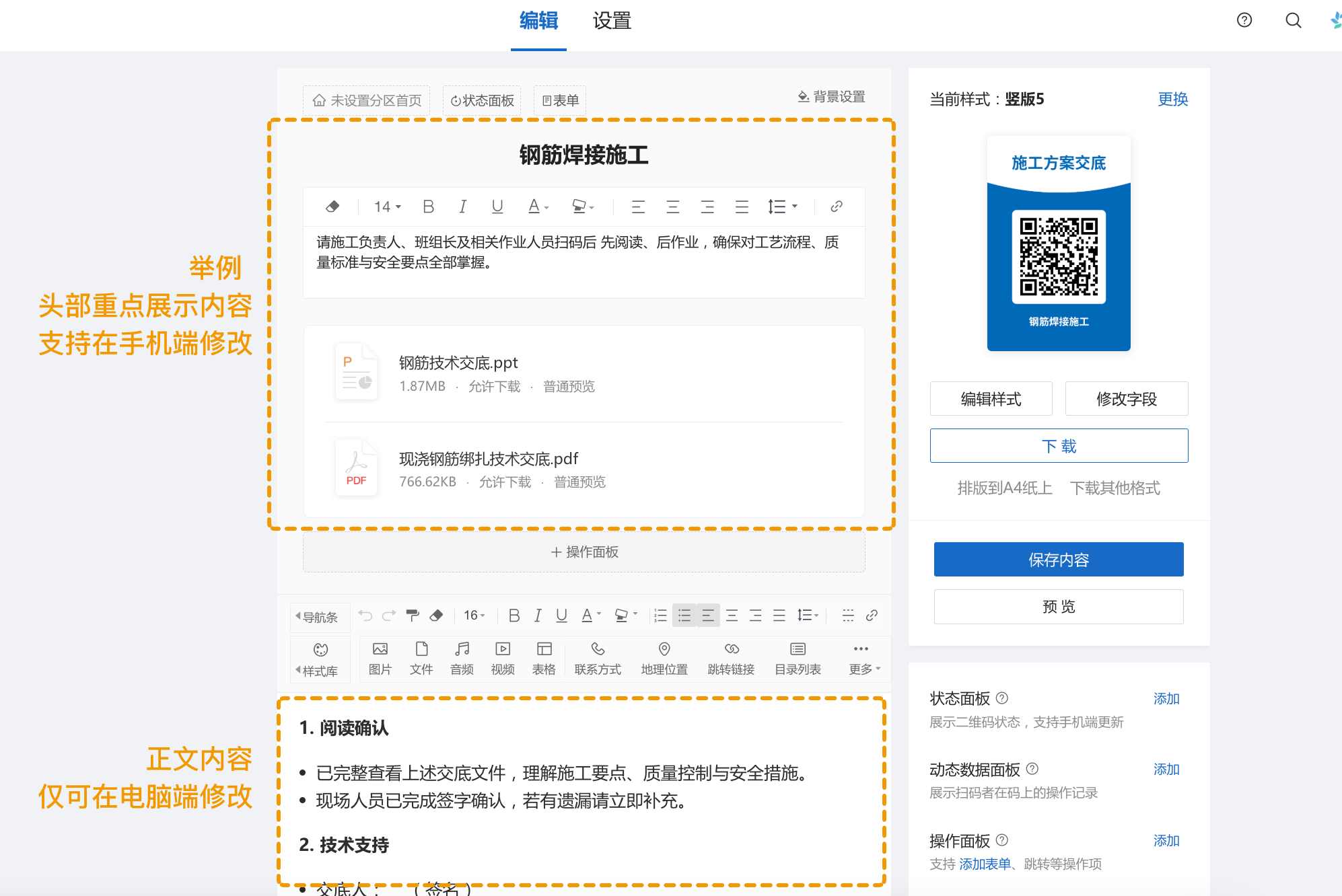Toggle bold in the header text toolbar
The width and height of the screenshot is (1342, 896).
click(x=428, y=207)
